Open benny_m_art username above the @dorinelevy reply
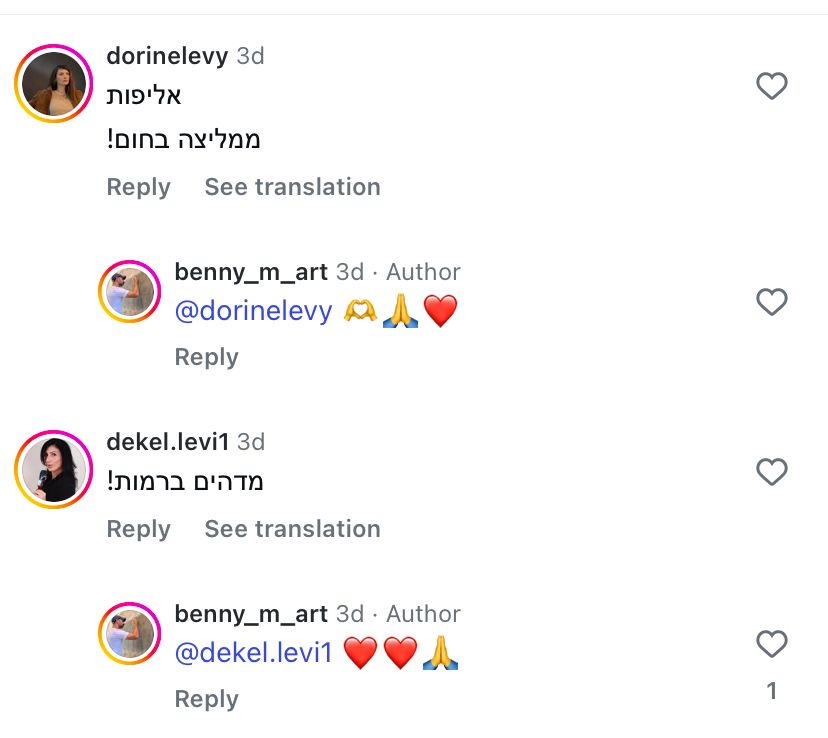 pyautogui.click(x=251, y=272)
